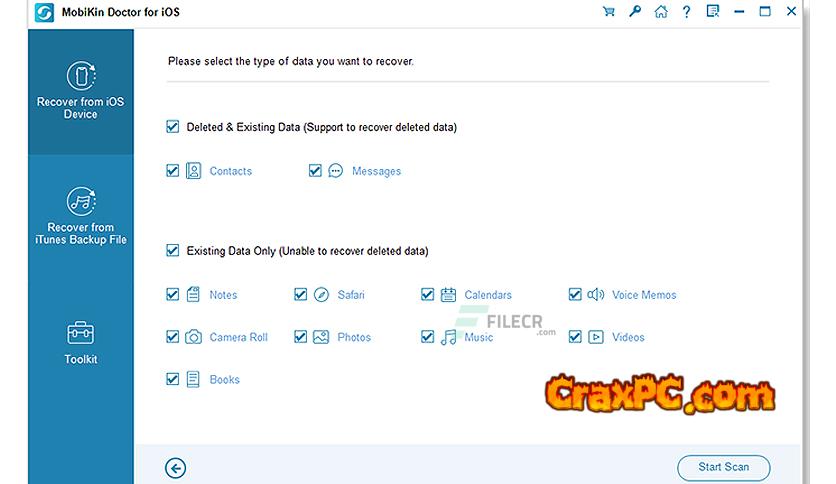The width and height of the screenshot is (836, 484).
Task: Click the Safari label
Action: coord(351,295)
